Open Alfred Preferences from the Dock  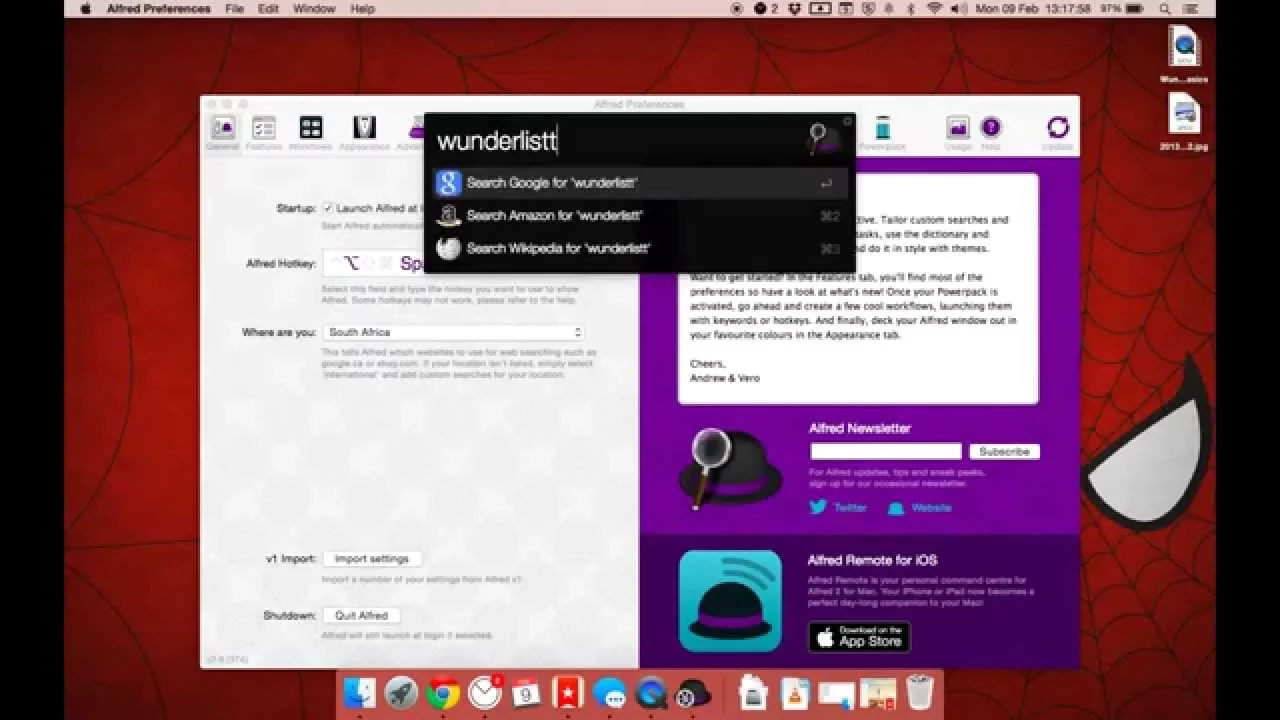[693, 693]
